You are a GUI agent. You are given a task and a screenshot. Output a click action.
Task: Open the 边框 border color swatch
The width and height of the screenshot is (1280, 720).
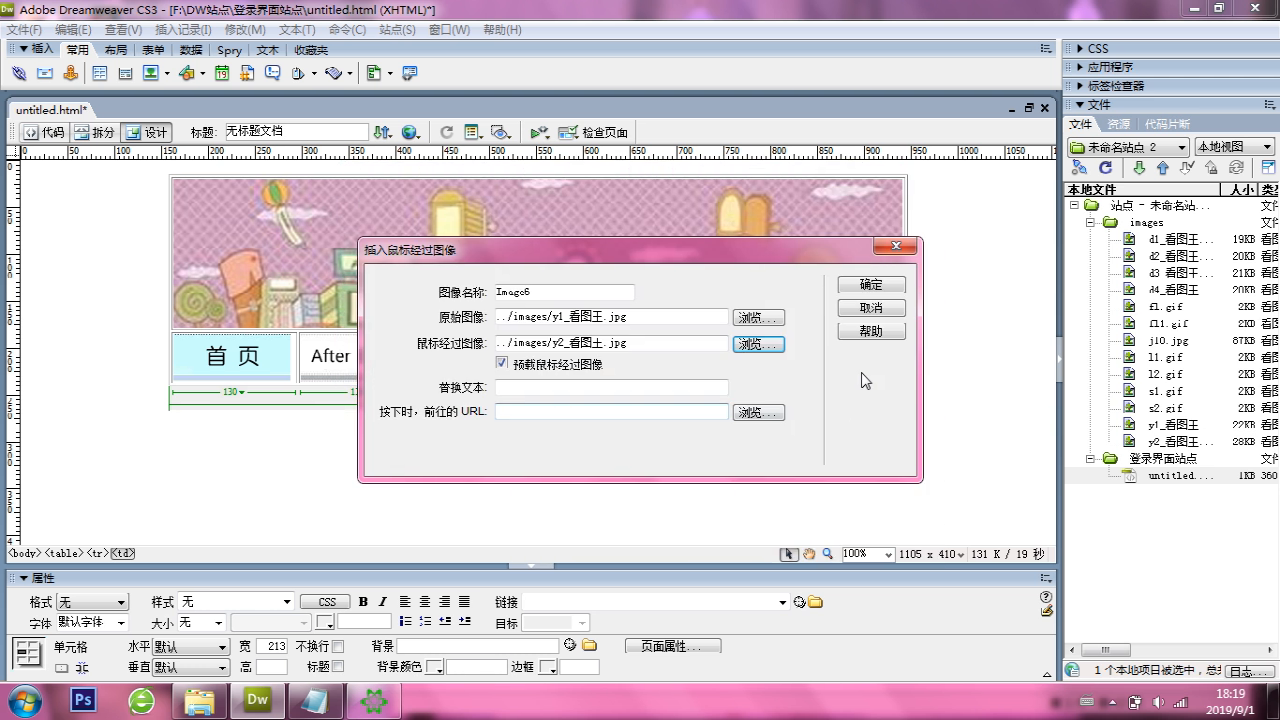547,668
